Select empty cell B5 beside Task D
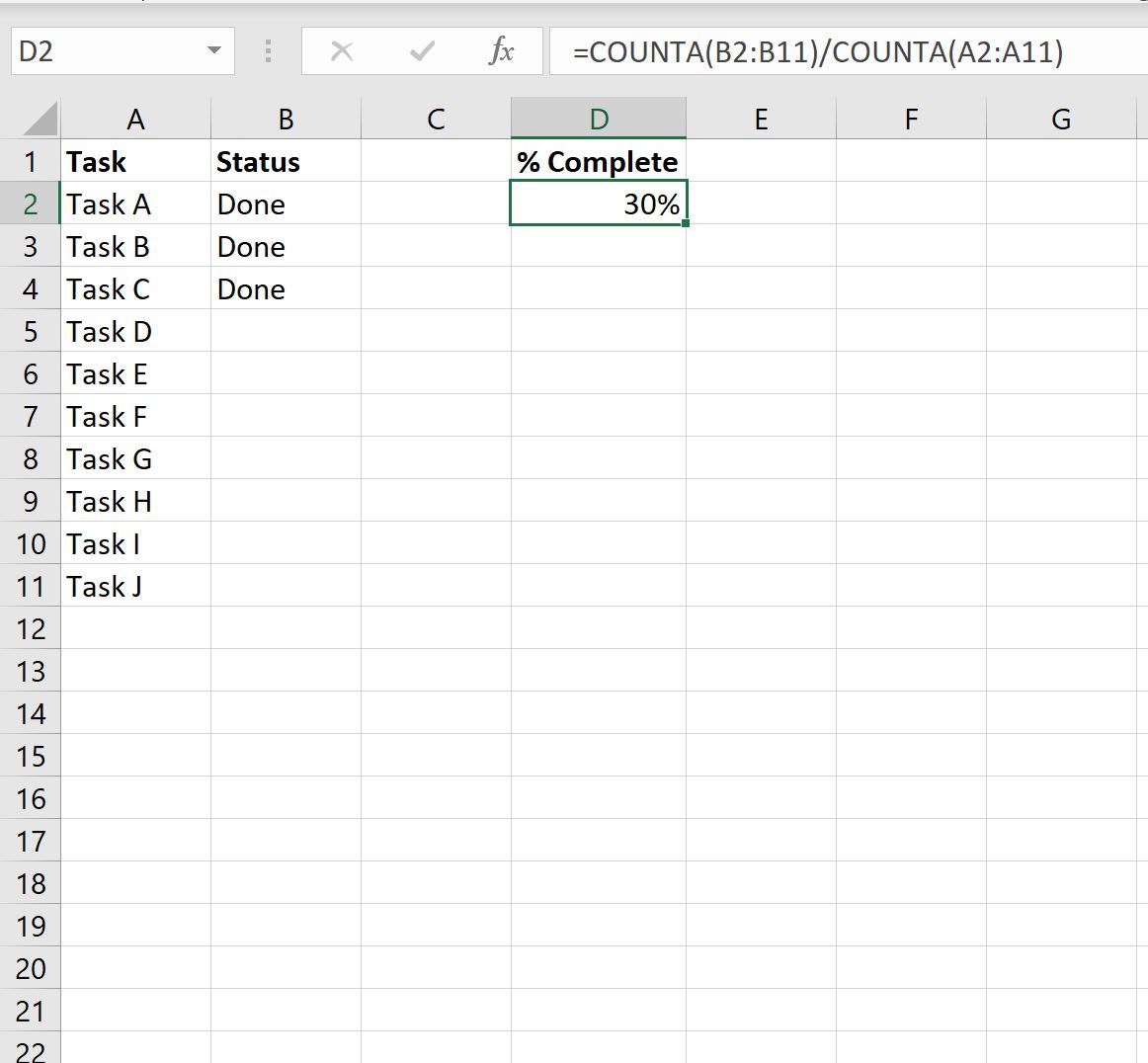Screen dimensions: 1148x1063 286,331
